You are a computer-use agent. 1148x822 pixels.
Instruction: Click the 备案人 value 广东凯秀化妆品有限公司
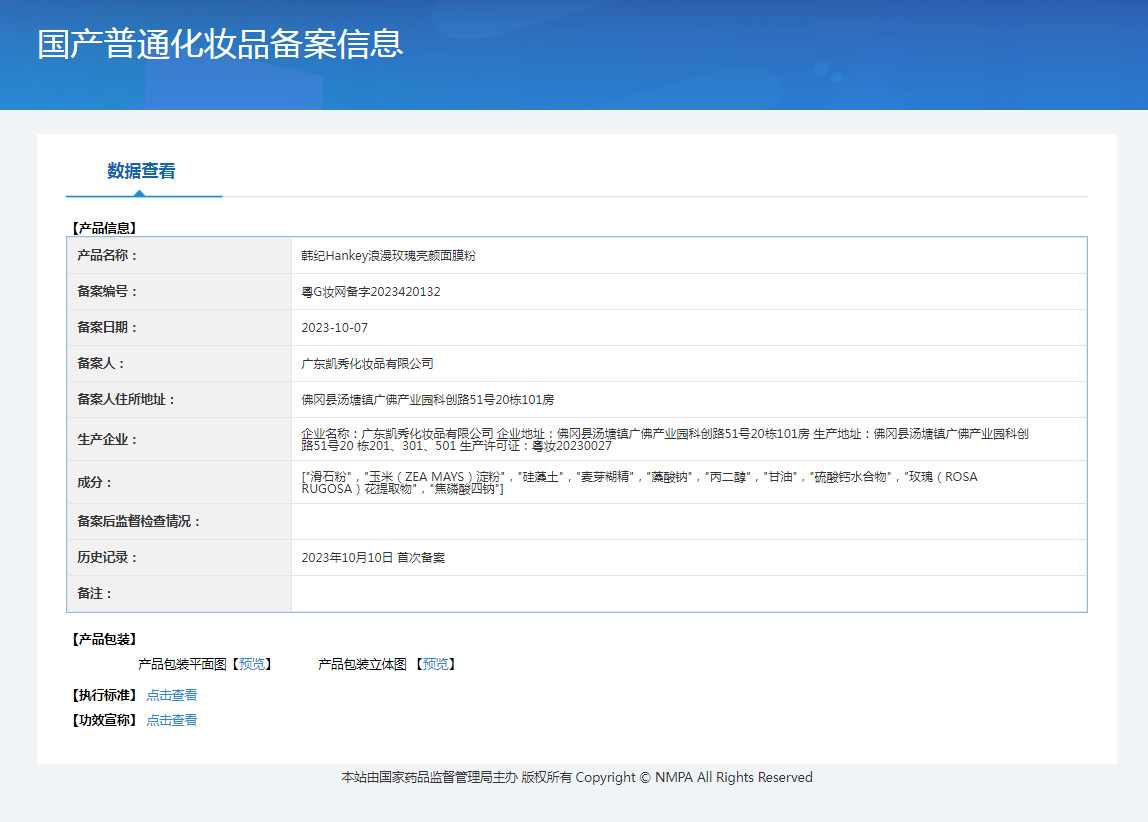click(367, 364)
